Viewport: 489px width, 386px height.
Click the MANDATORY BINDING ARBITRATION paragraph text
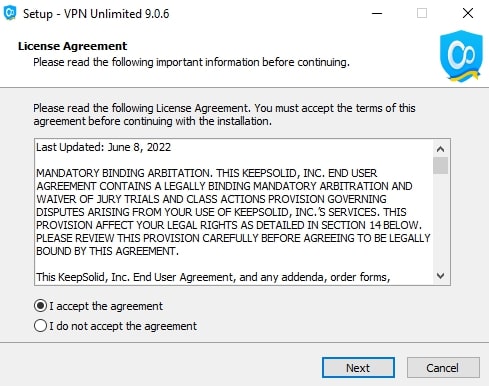tap(233, 212)
